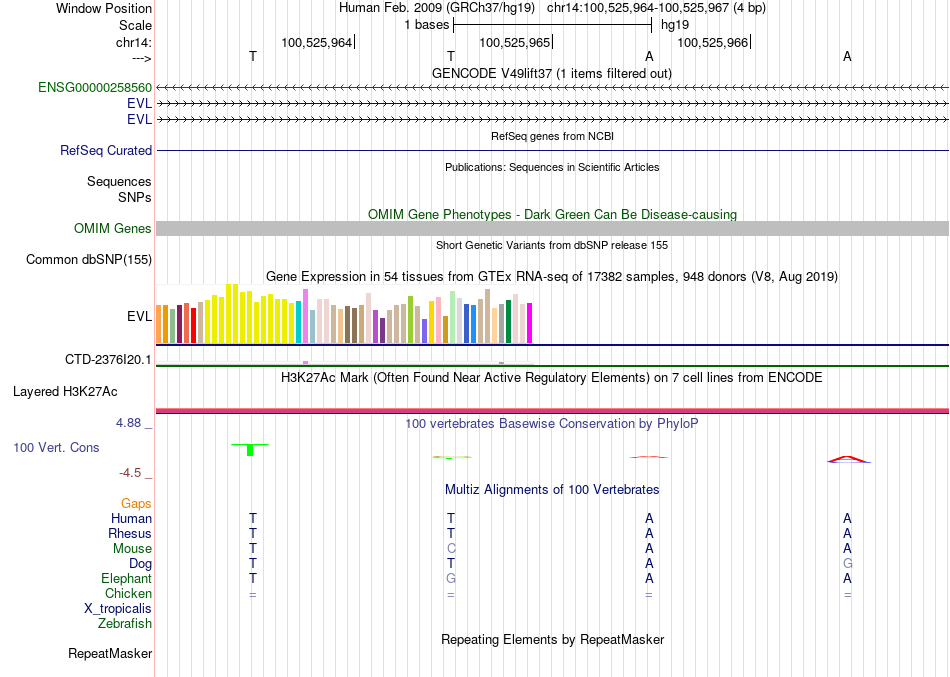Click the chr14: ruler label
950x677 pixels.
pos(133,42)
